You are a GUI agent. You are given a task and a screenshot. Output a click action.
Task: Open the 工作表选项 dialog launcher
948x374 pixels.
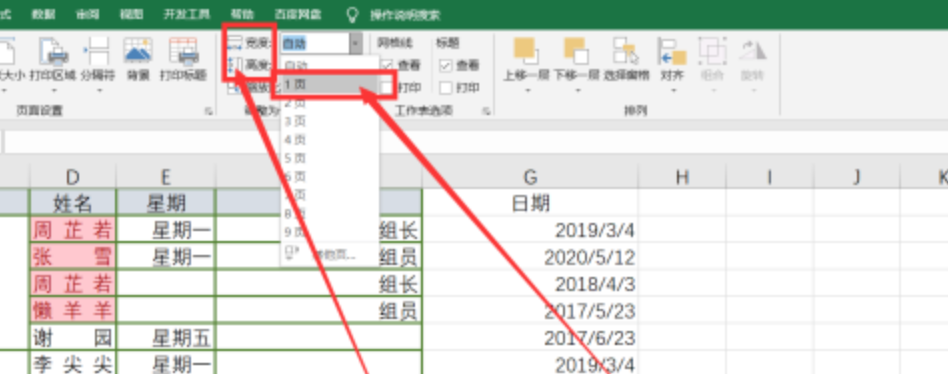click(486, 111)
